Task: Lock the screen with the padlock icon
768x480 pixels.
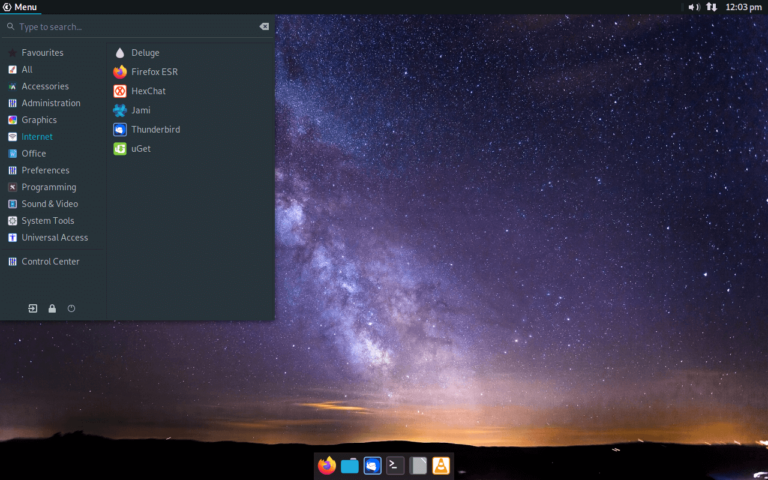Action: 52,309
